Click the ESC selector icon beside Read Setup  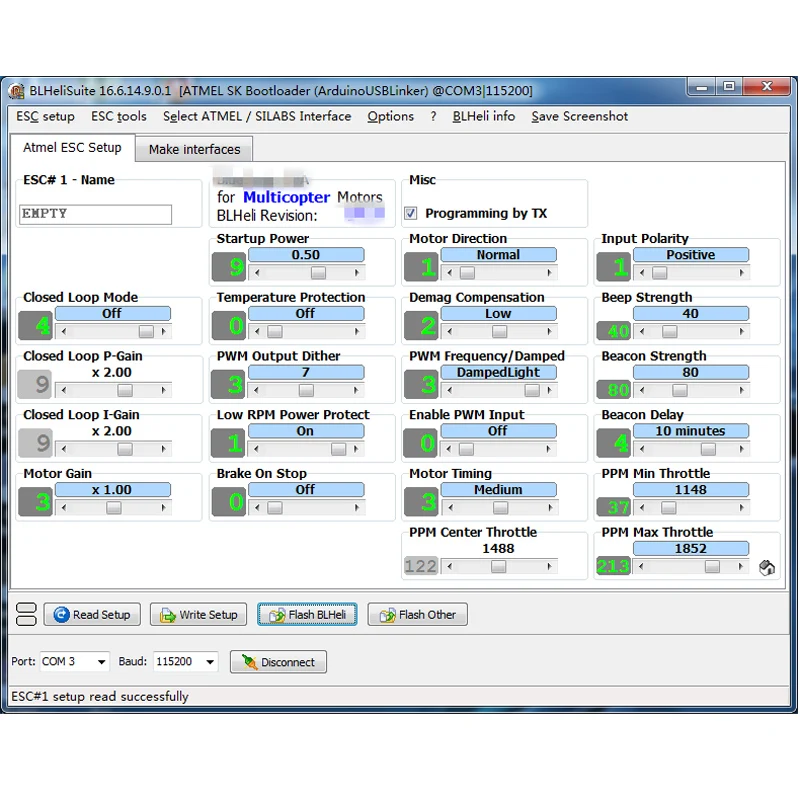26,614
